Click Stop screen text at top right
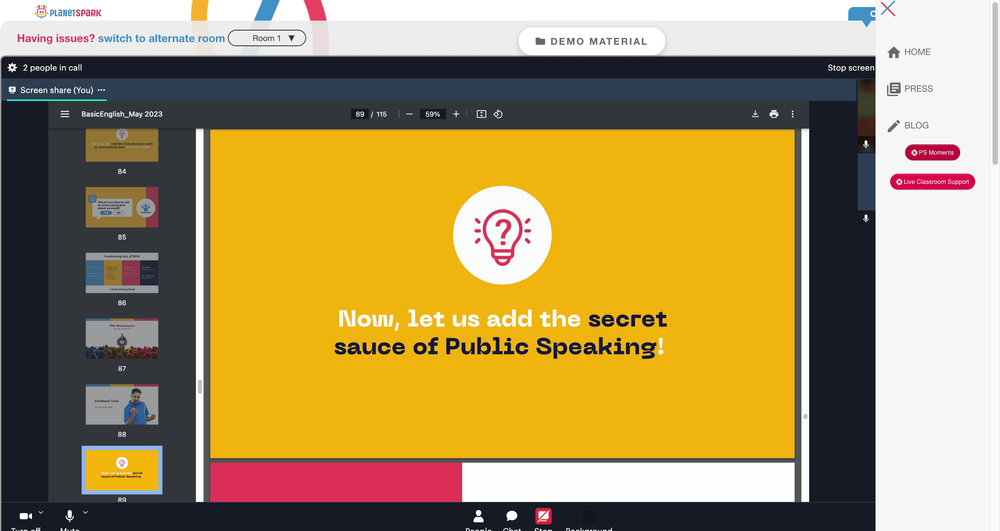 tap(851, 68)
